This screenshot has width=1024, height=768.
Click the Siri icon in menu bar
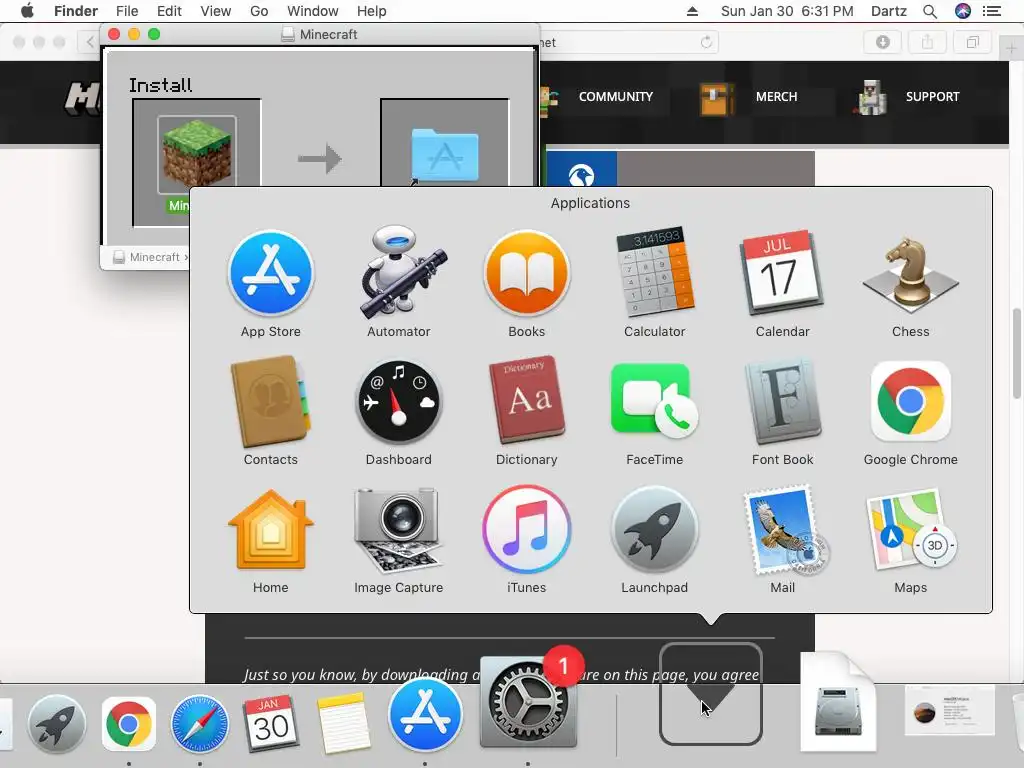pyautogui.click(x=963, y=11)
